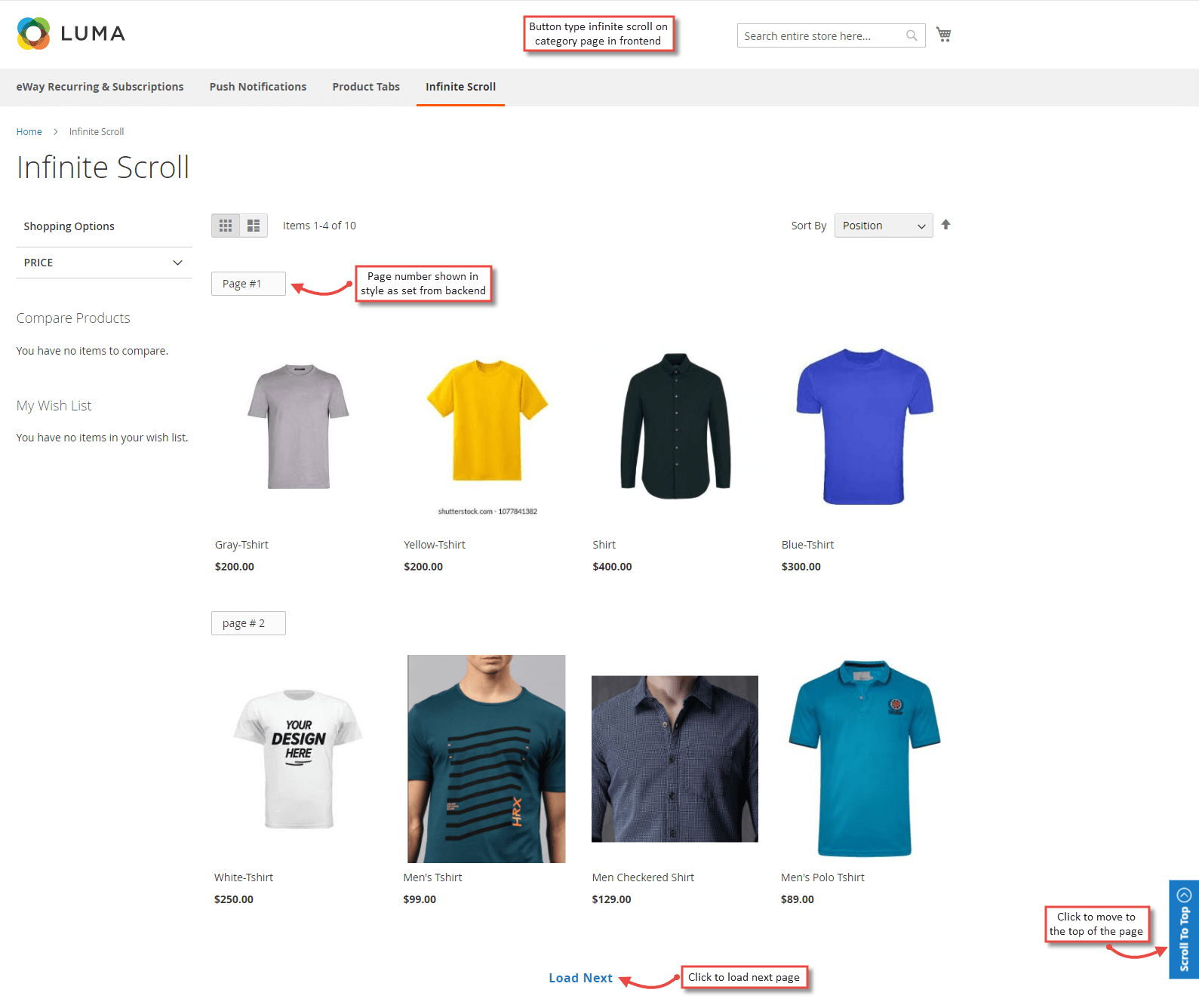Click the page # 2 label
The height and width of the screenshot is (1008, 1199).
click(x=248, y=623)
